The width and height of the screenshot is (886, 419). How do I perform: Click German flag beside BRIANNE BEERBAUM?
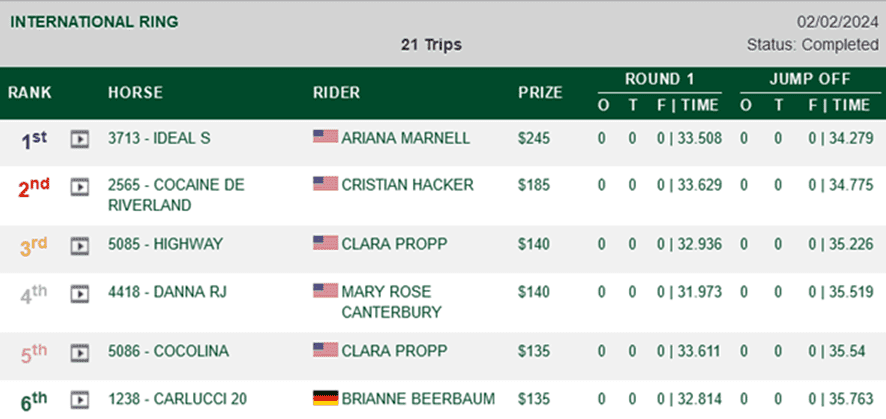click(x=325, y=398)
